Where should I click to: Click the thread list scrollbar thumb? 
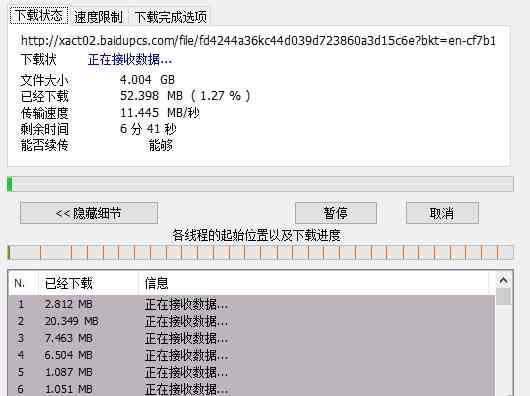tap(503, 296)
